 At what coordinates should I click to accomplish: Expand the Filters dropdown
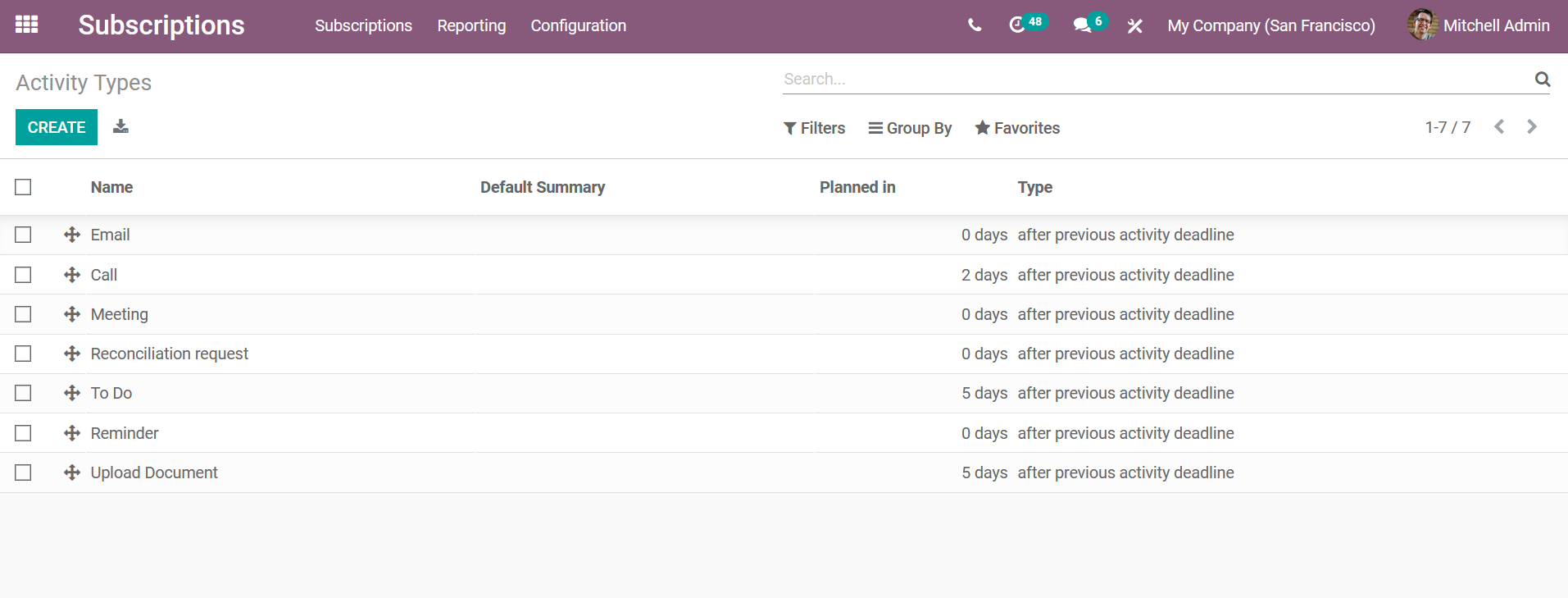[814, 128]
